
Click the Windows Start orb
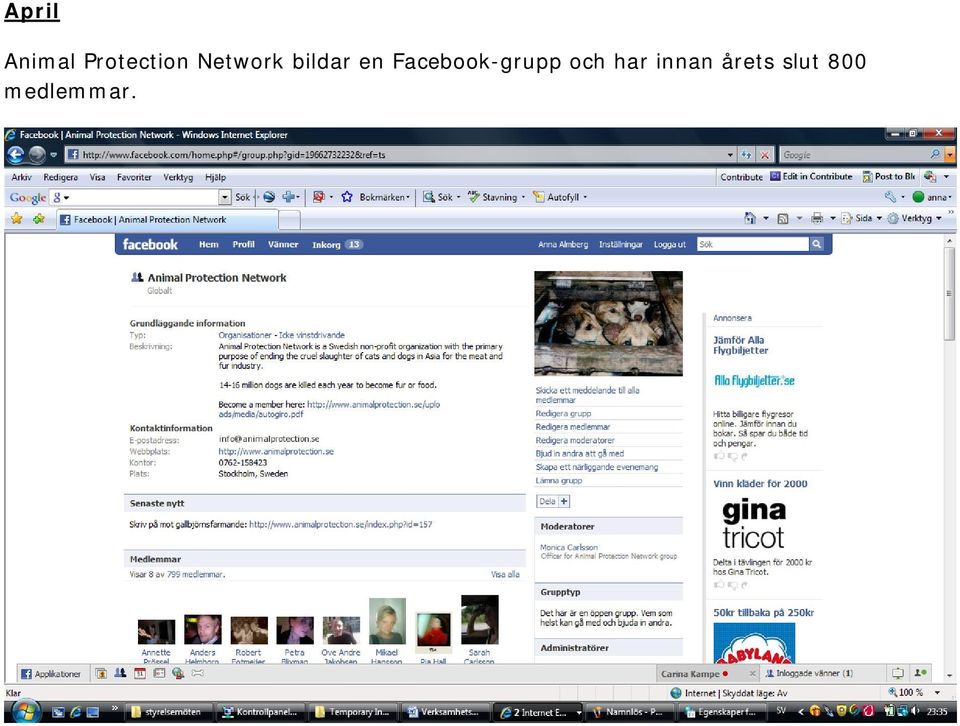coord(26,712)
